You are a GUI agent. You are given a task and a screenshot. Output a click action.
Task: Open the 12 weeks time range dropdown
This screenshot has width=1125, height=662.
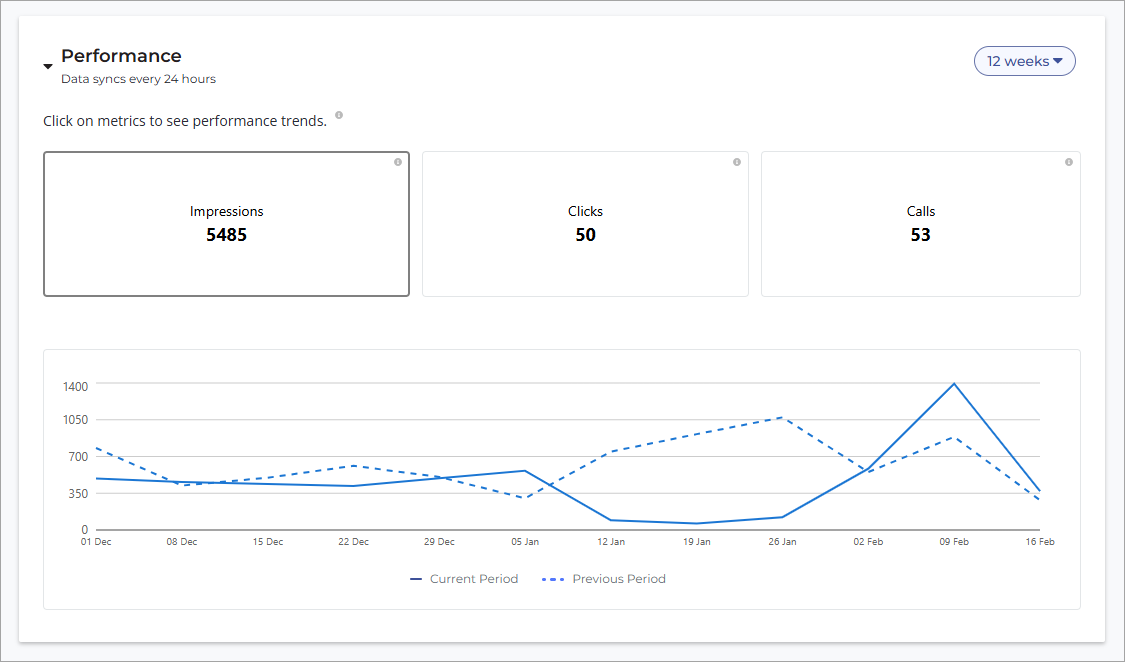point(1024,61)
